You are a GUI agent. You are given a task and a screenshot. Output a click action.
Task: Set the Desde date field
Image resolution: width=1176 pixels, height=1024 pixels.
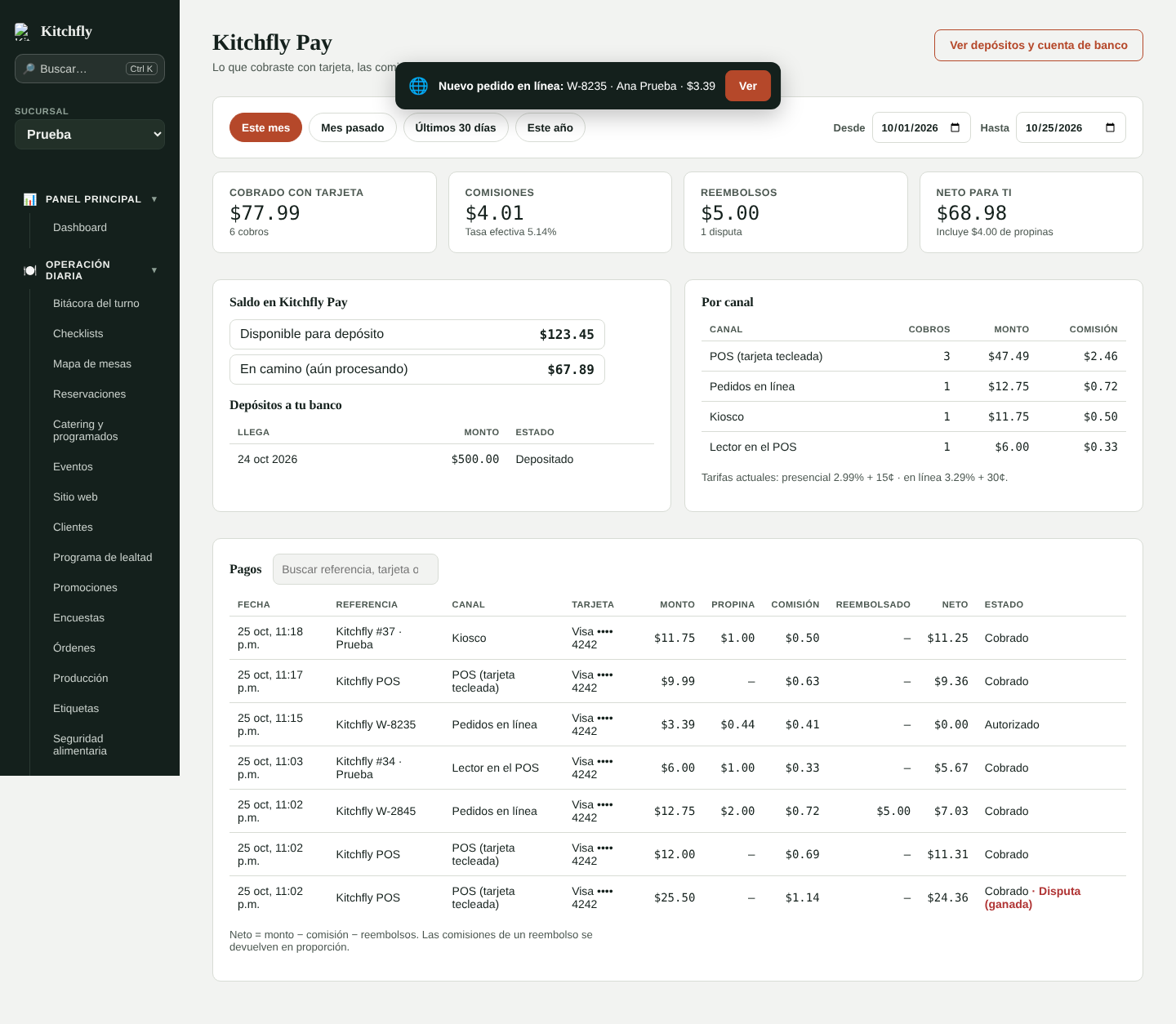tap(921, 127)
